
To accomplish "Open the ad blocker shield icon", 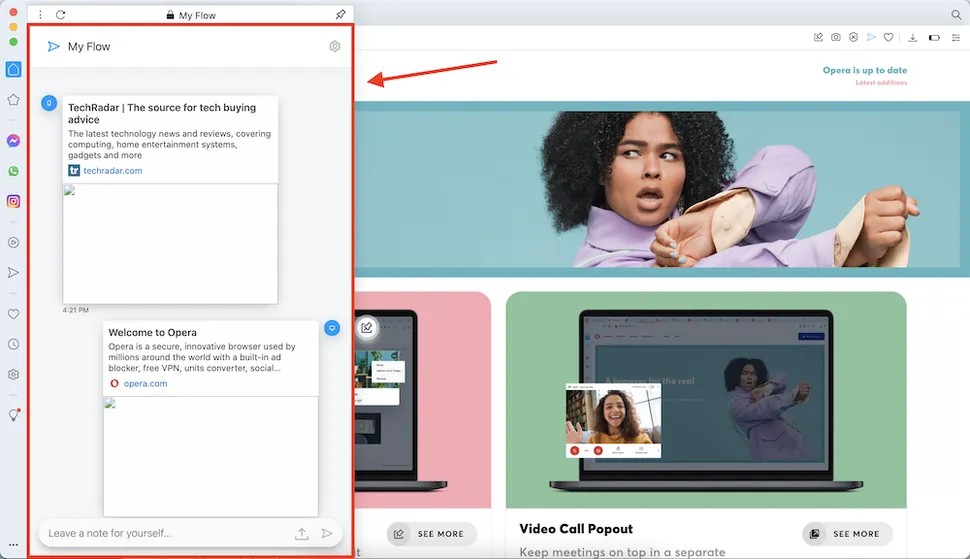I will click(853, 37).
